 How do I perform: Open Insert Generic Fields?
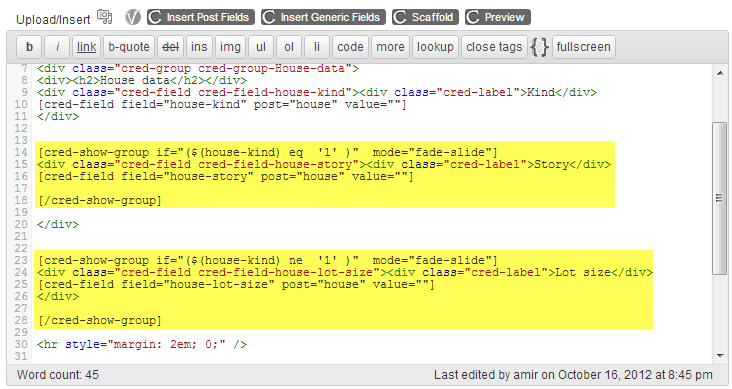click(x=323, y=17)
